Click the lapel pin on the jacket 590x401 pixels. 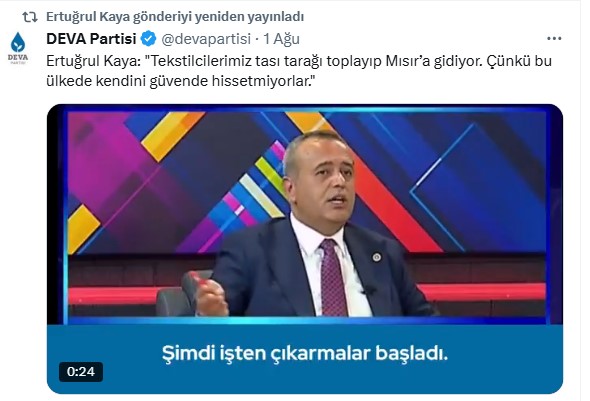tap(377, 257)
